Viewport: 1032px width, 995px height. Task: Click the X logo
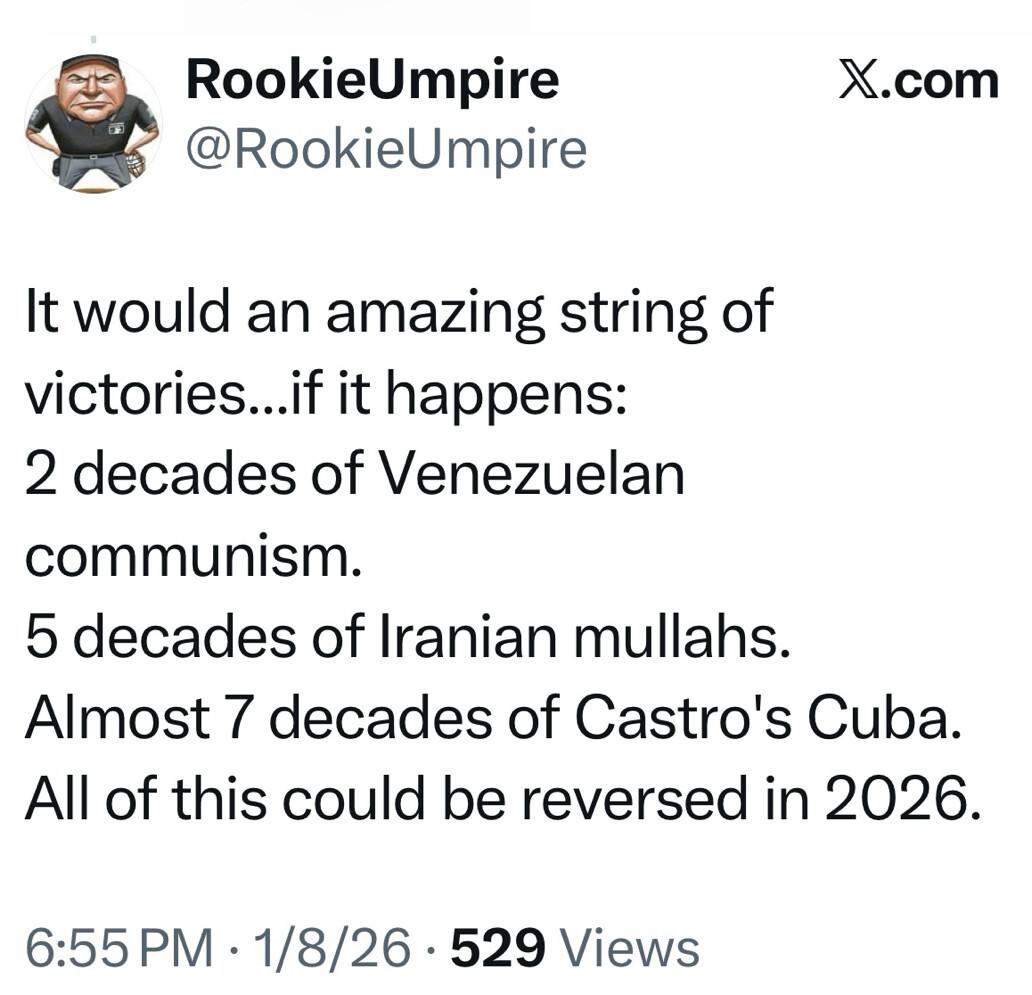[858, 81]
